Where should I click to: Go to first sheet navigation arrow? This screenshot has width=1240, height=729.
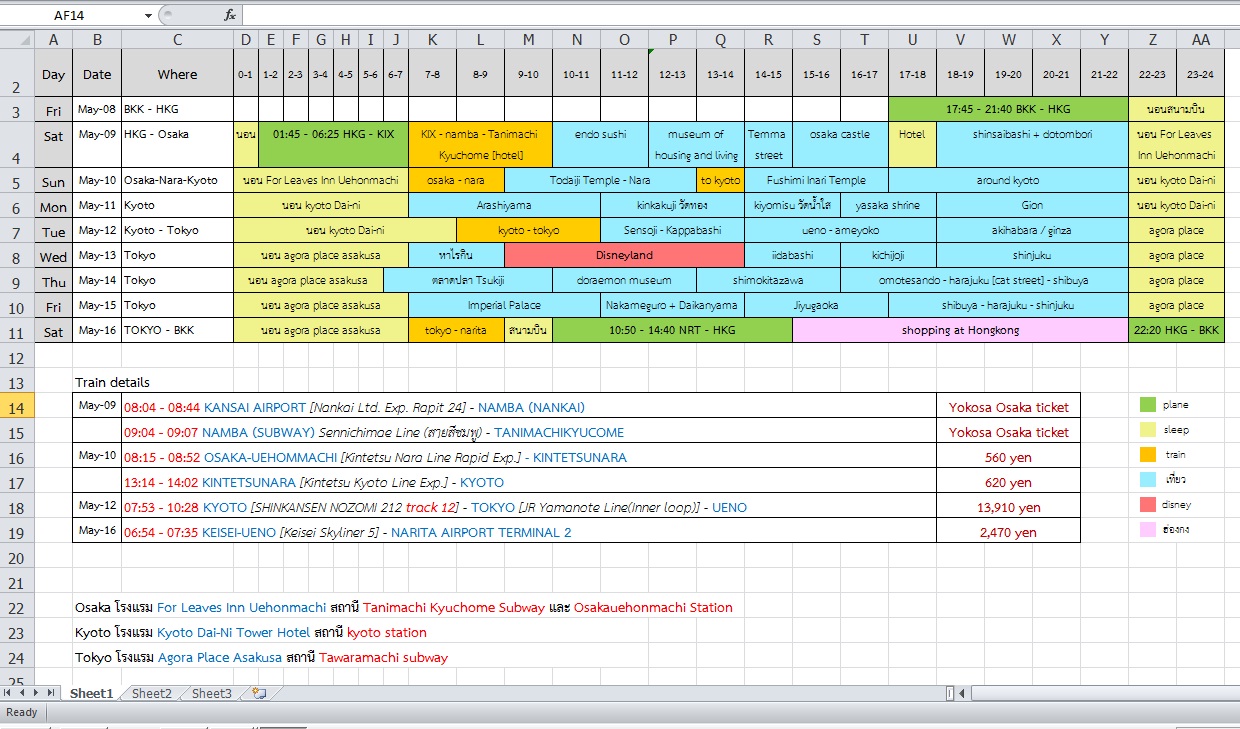(x=8, y=692)
